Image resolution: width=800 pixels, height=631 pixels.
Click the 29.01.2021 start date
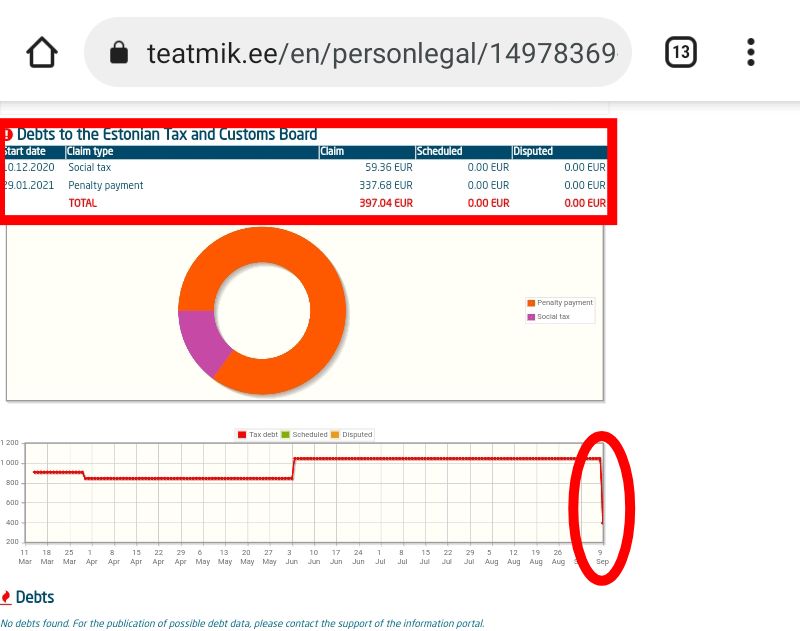coord(29,185)
